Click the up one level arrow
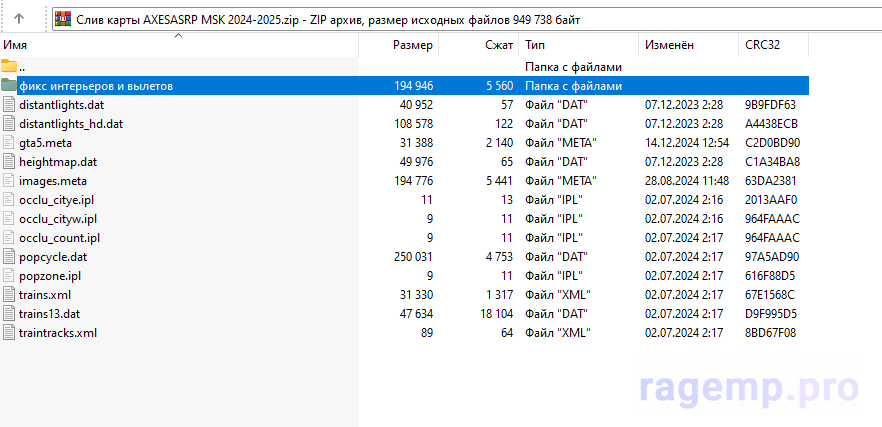 pos(19,18)
